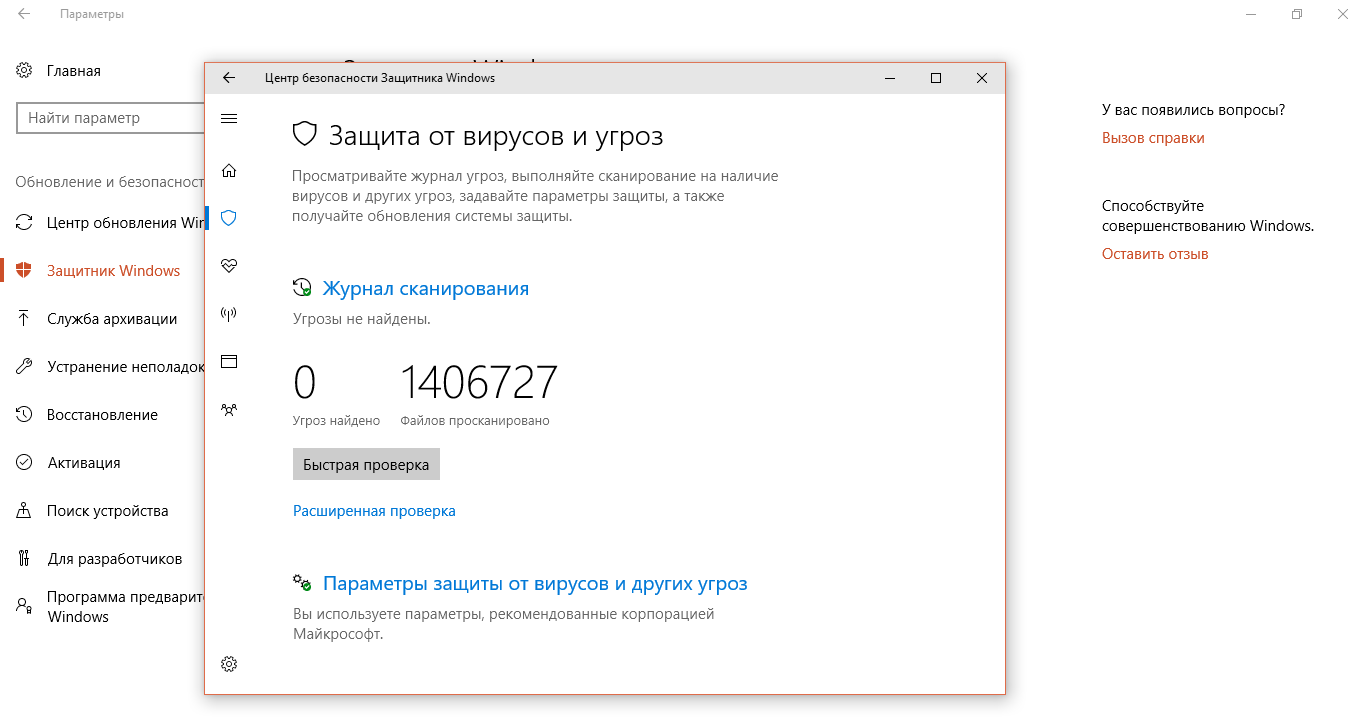Click the Угрозы не найдены status text
This screenshot has width=1366, height=720.
pos(361,320)
